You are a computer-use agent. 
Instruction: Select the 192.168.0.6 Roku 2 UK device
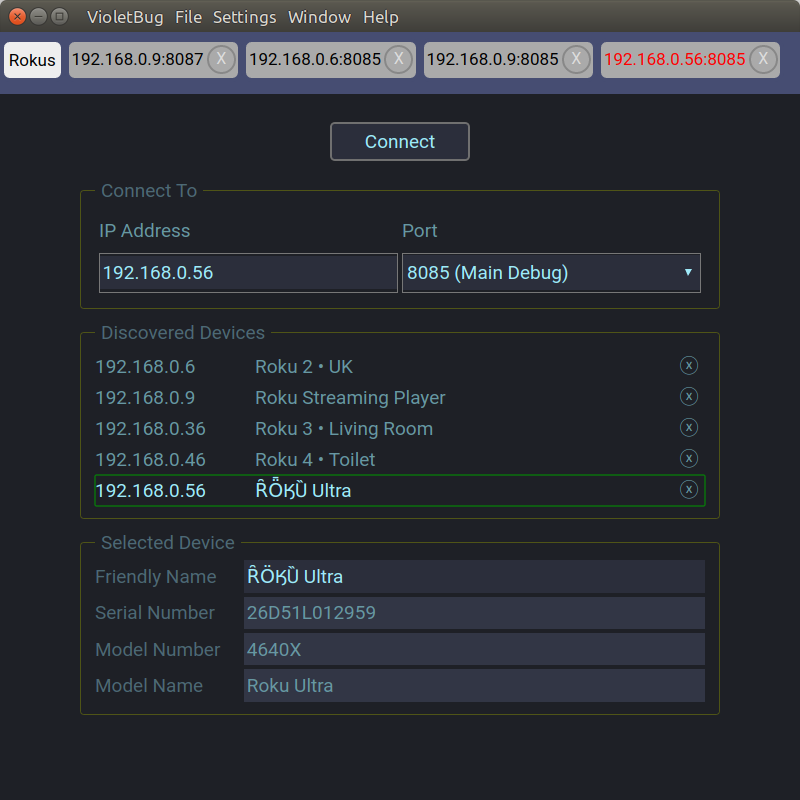399,366
